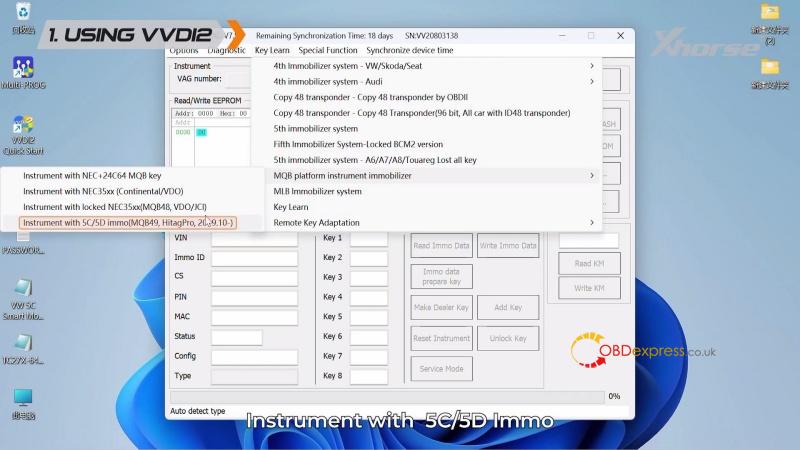Image resolution: width=800 pixels, height=450 pixels.
Task: Click the PIN input field
Action: click(x=255, y=297)
